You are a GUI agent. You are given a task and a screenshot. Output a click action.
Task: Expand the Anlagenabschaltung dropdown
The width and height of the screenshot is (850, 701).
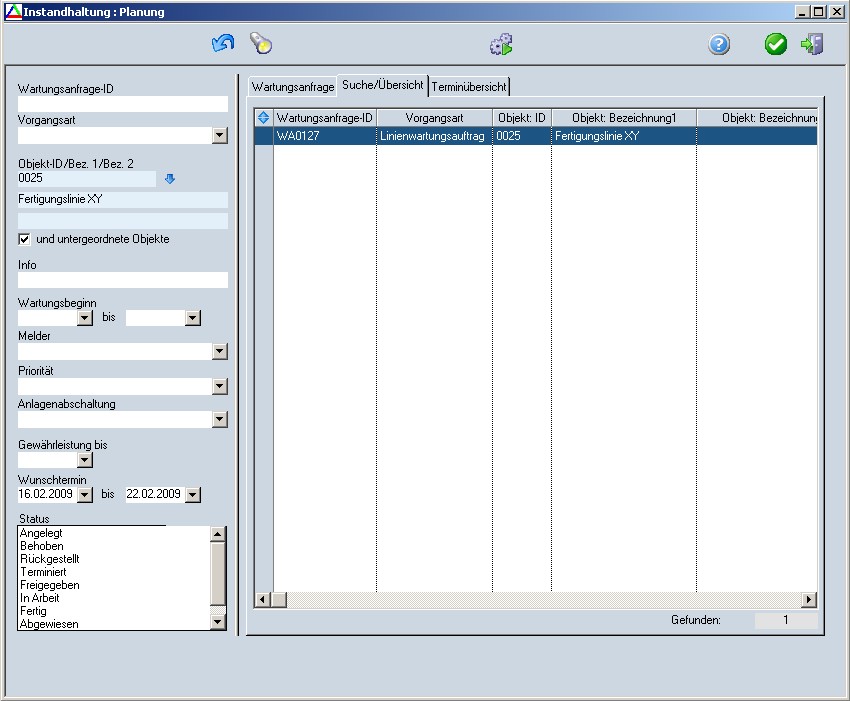pyautogui.click(x=220, y=420)
